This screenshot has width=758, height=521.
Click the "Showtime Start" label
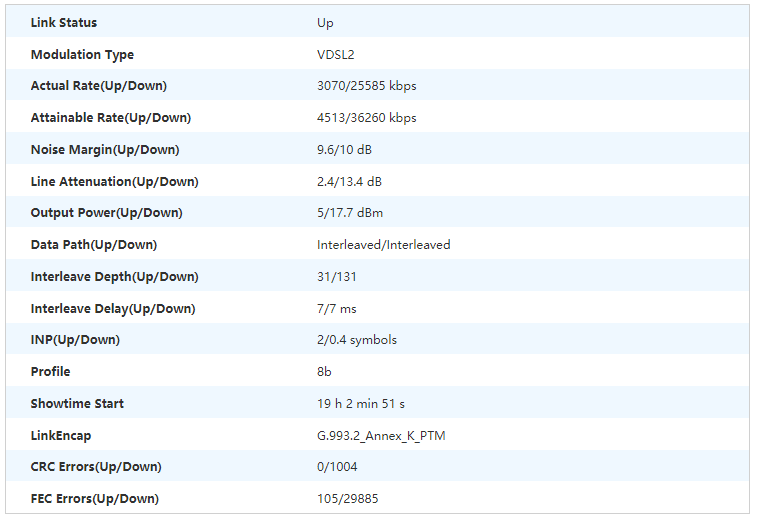[x=77, y=404]
